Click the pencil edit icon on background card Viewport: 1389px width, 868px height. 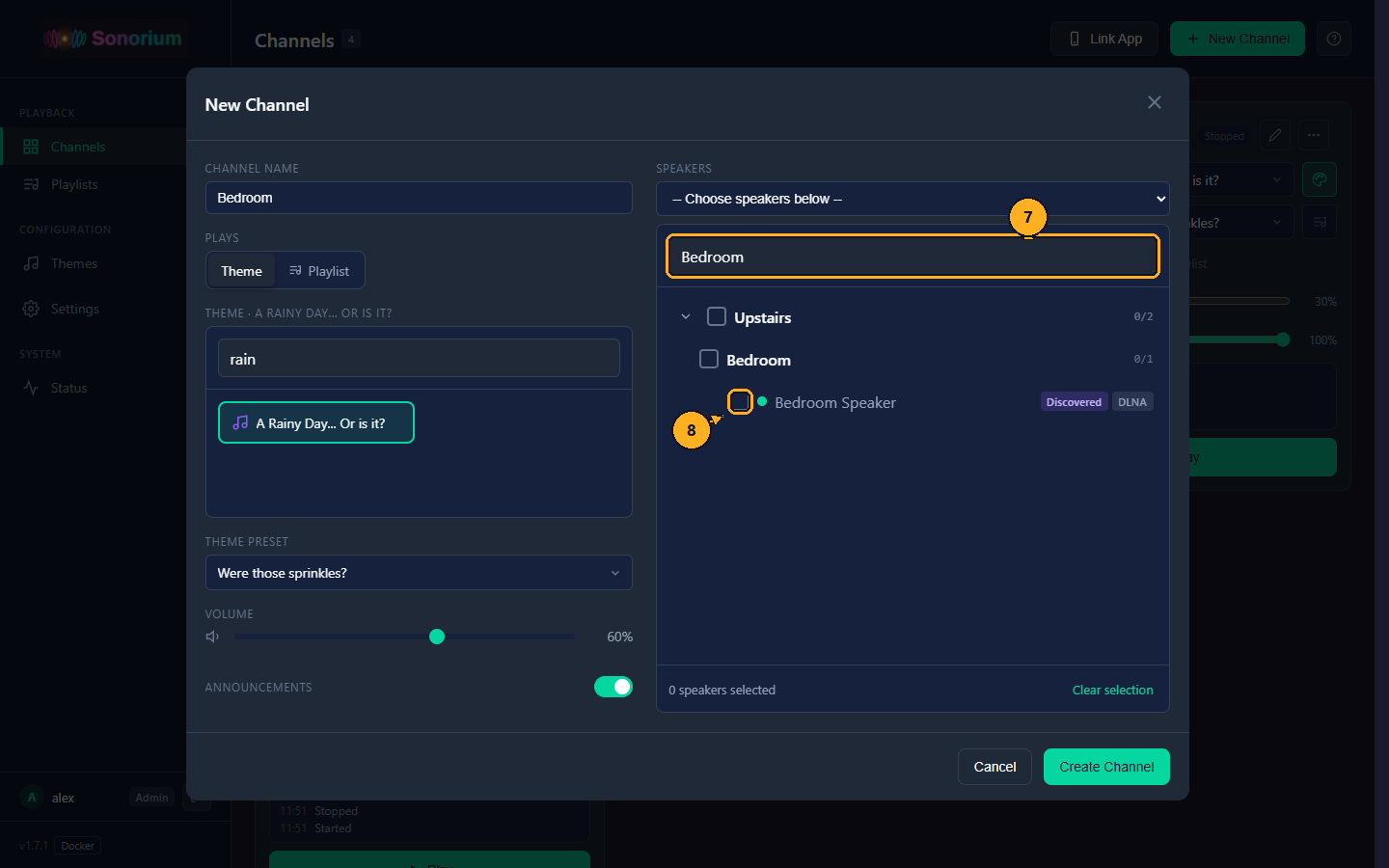[1275, 135]
